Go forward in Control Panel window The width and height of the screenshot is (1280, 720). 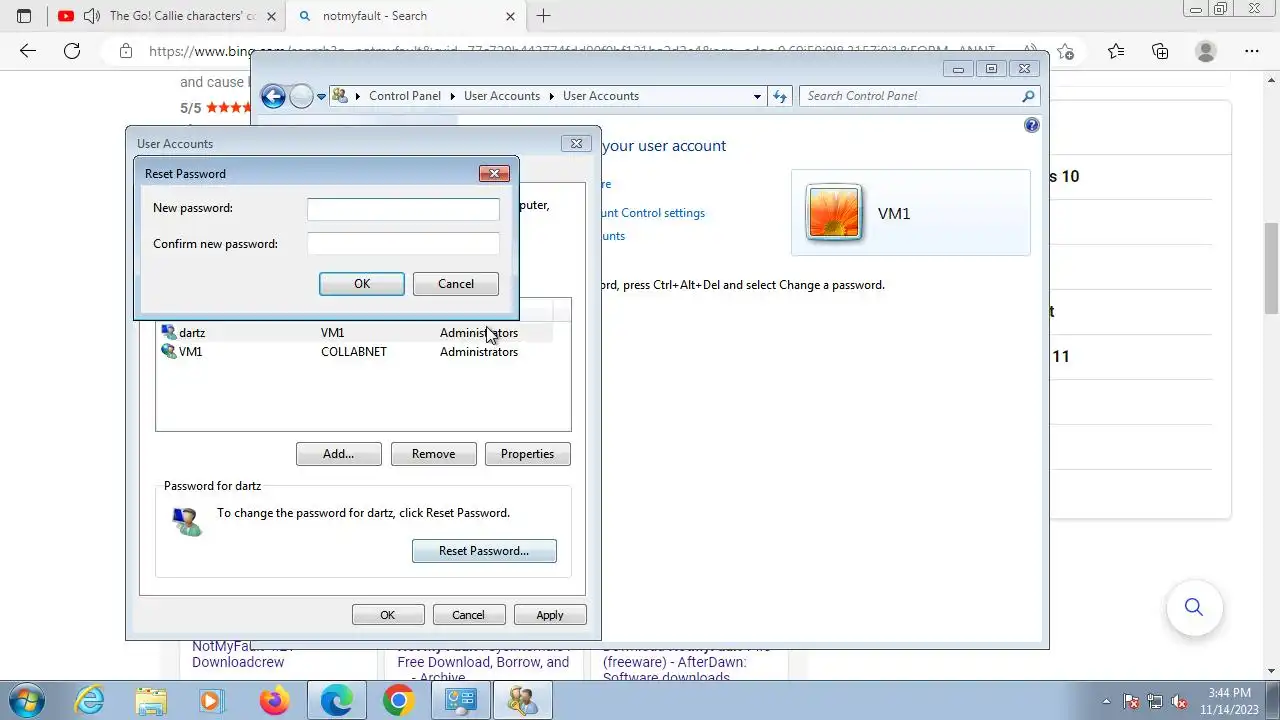[301, 96]
